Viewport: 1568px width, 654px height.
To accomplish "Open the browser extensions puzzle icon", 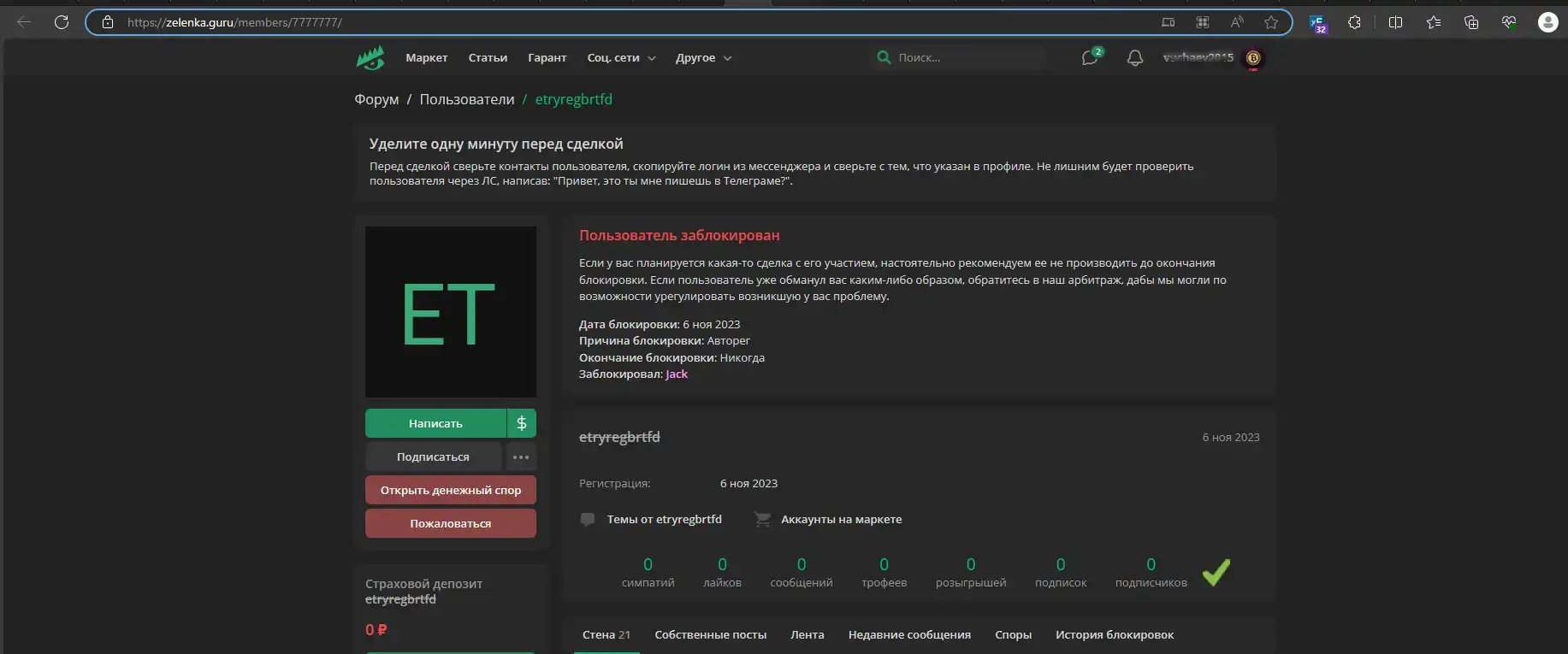I will [1354, 22].
